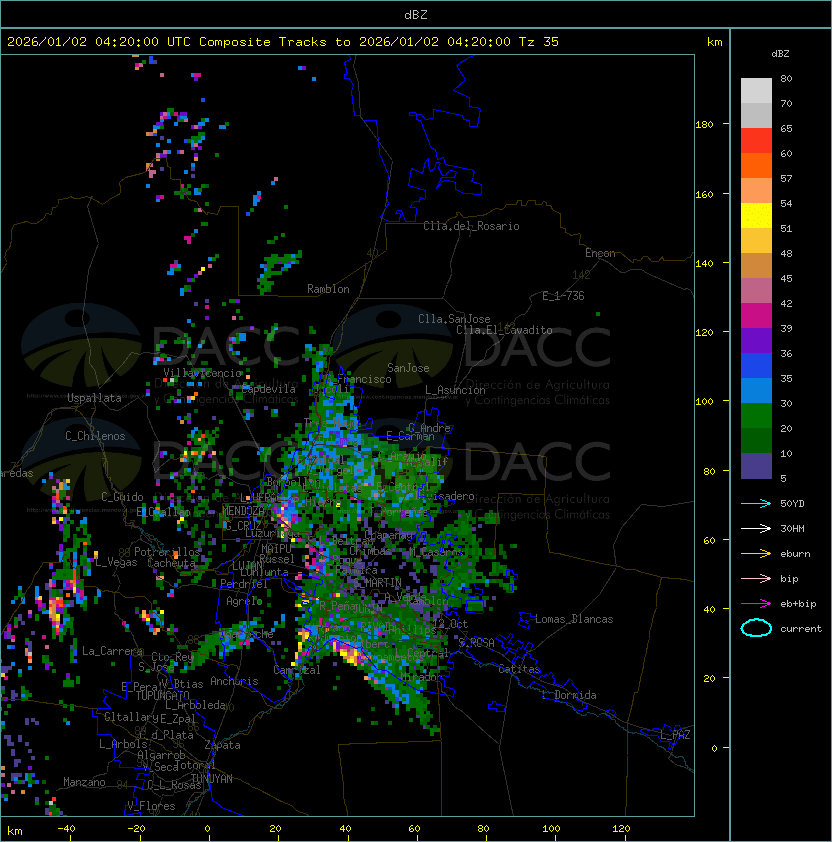Image resolution: width=832 pixels, height=842 pixels.
Task: Click the 'eb+bip' legend label
Action: [798, 604]
